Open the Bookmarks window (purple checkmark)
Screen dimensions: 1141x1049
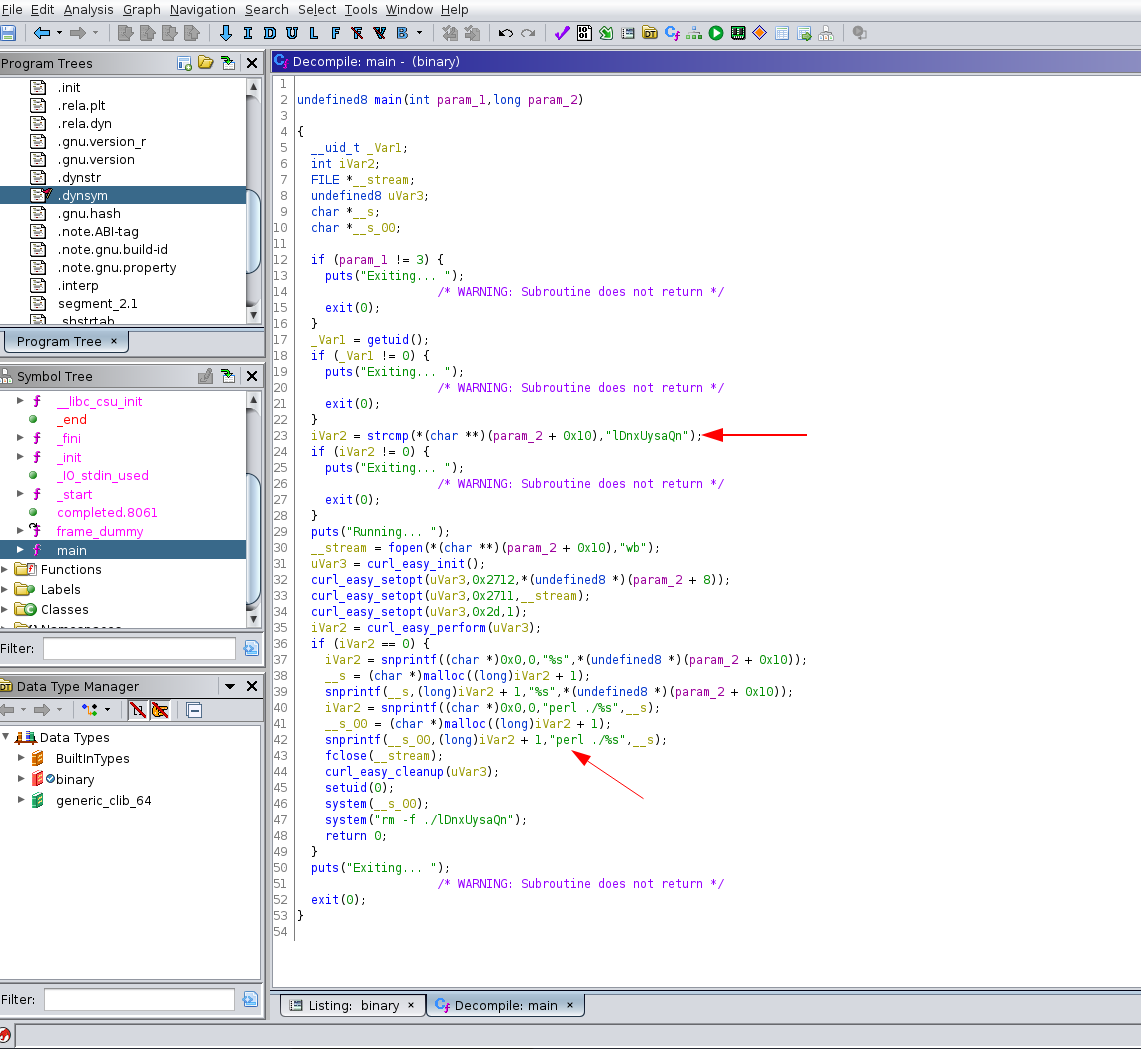tap(562, 33)
